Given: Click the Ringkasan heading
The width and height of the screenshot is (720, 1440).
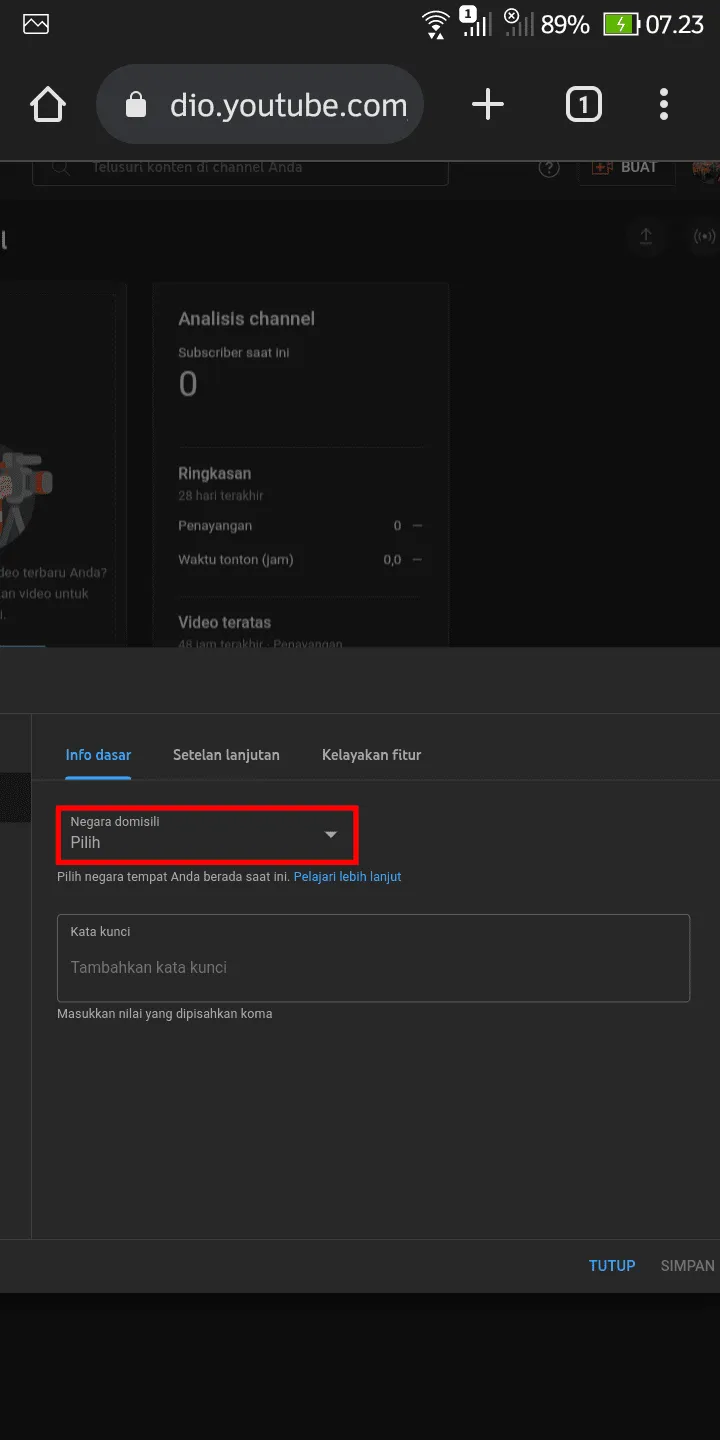Looking at the screenshot, I should click(214, 474).
